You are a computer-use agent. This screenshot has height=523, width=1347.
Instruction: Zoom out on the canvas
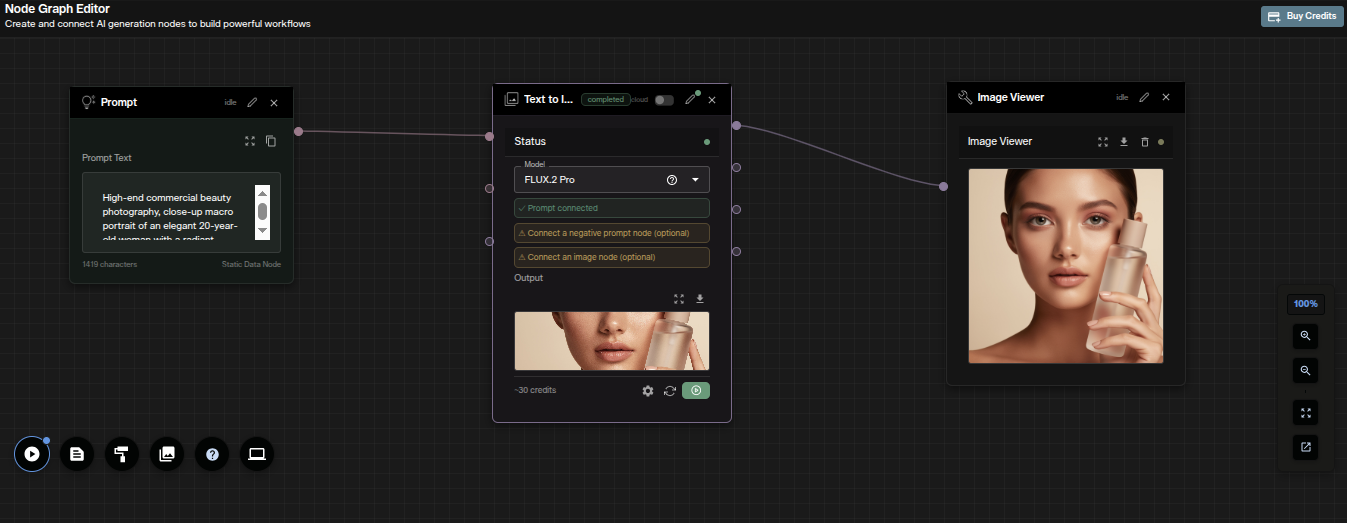pyautogui.click(x=1306, y=370)
